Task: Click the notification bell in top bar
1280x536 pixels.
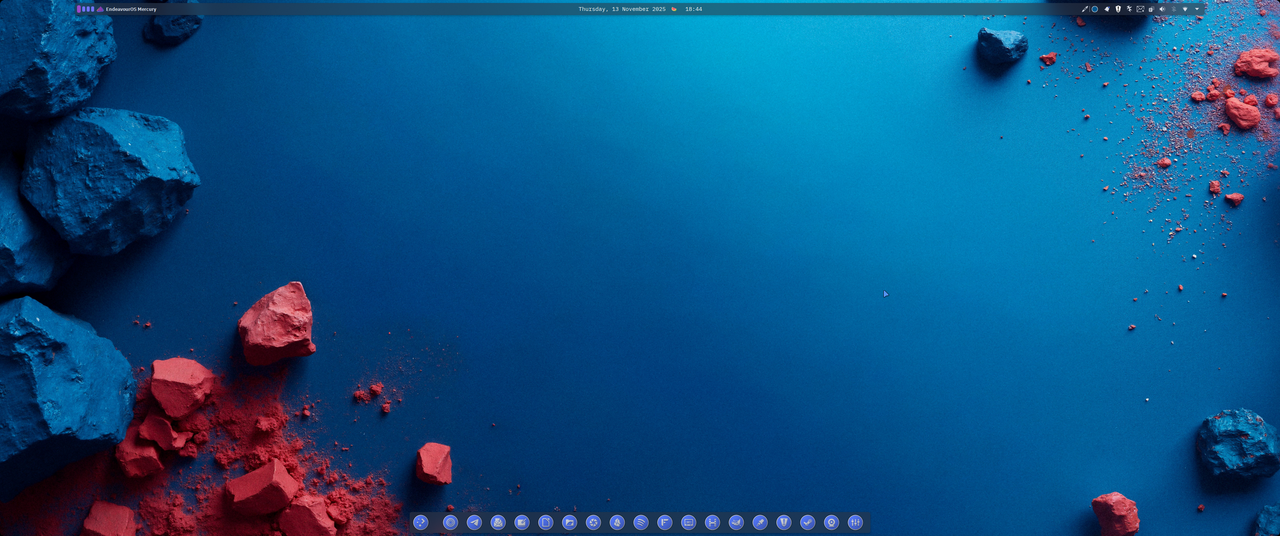Action: tap(1107, 9)
